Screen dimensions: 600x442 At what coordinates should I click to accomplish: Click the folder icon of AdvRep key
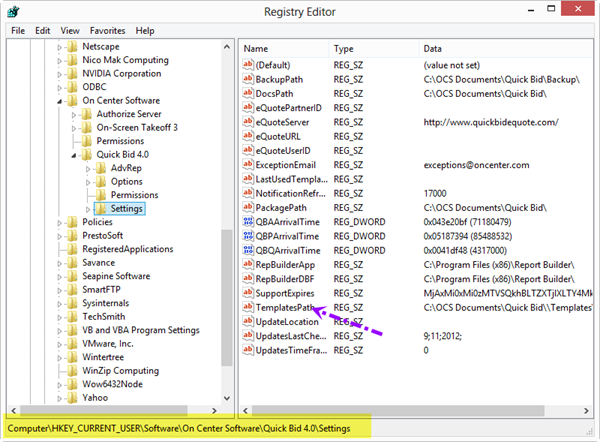[x=101, y=168]
